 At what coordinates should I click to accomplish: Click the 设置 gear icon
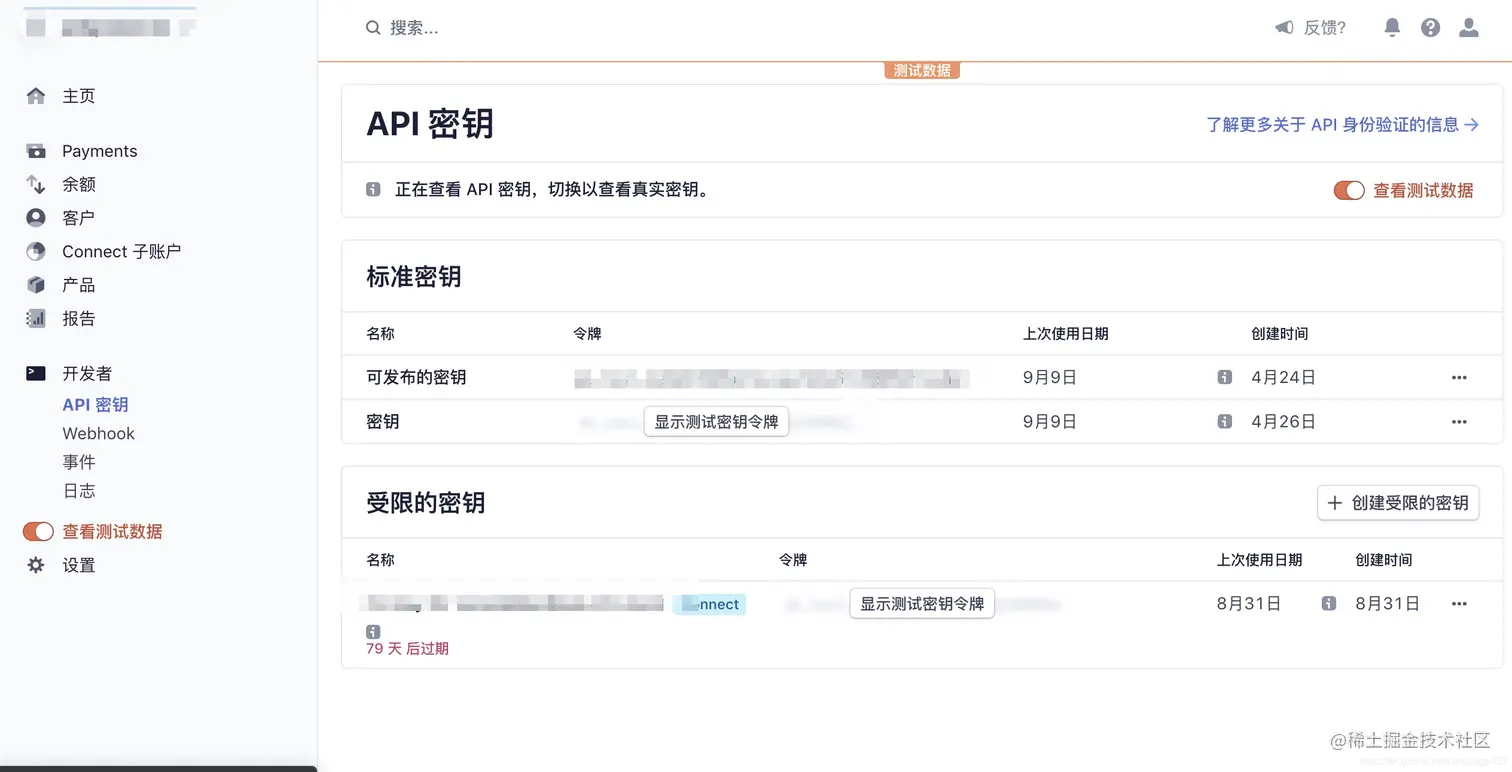coord(36,565)
